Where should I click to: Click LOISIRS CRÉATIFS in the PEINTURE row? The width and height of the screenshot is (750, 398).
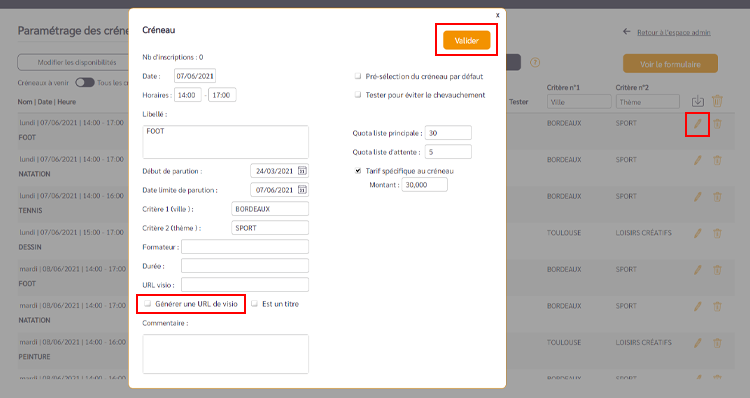coord(643,343)
